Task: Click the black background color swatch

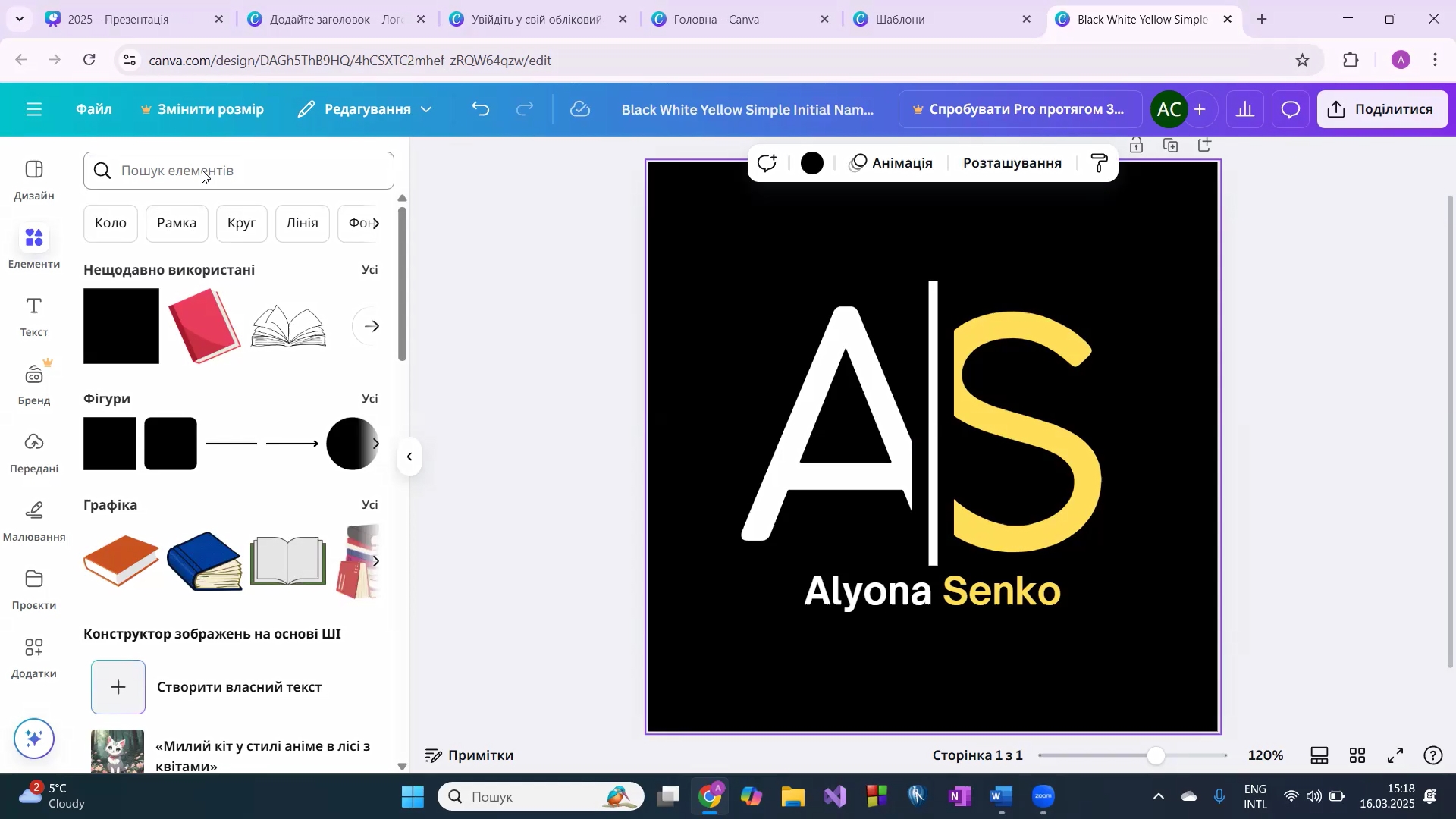Action: tap(812, 163)
